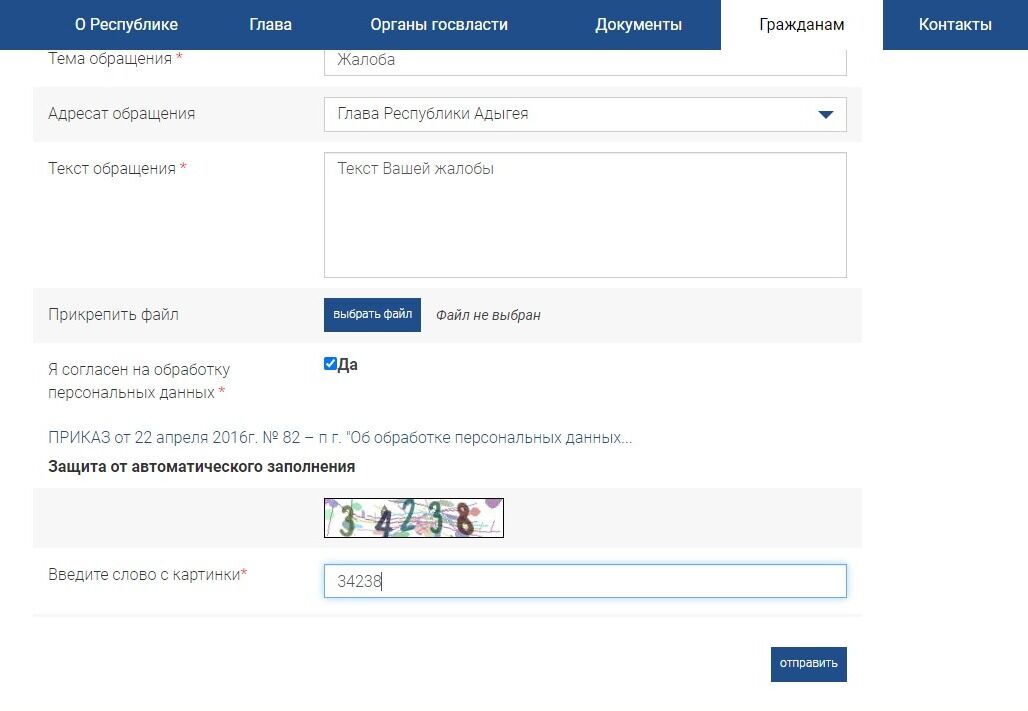The height and width of the screenshot is (711, 1028).
Task: Select the Гражданам tab
Action: (x=802, y=25)
